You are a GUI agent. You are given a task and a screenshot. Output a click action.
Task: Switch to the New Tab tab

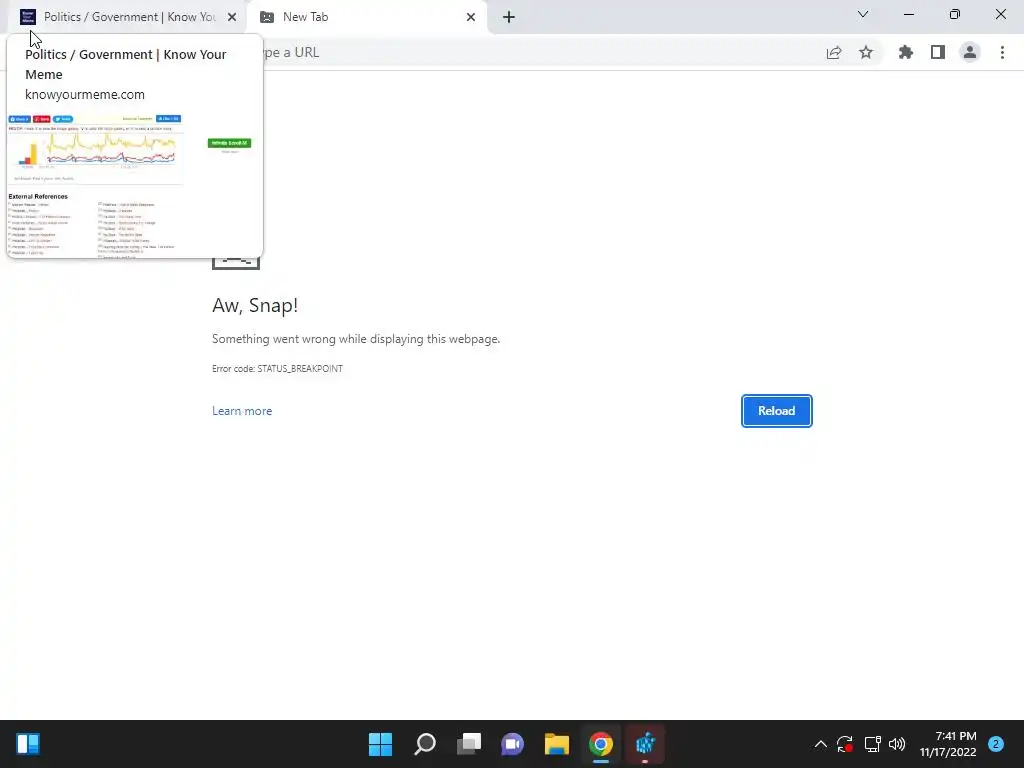tap(368, 17)
